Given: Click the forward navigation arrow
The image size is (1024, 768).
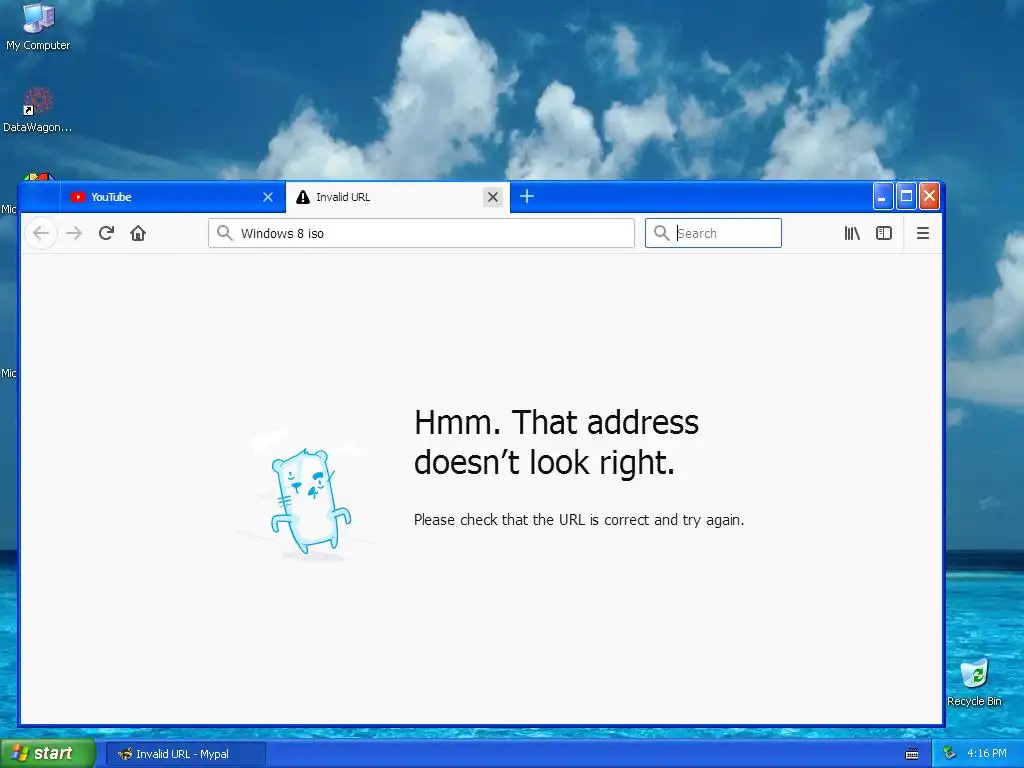Looking at the screenshot, I should [x=74, y=233].
